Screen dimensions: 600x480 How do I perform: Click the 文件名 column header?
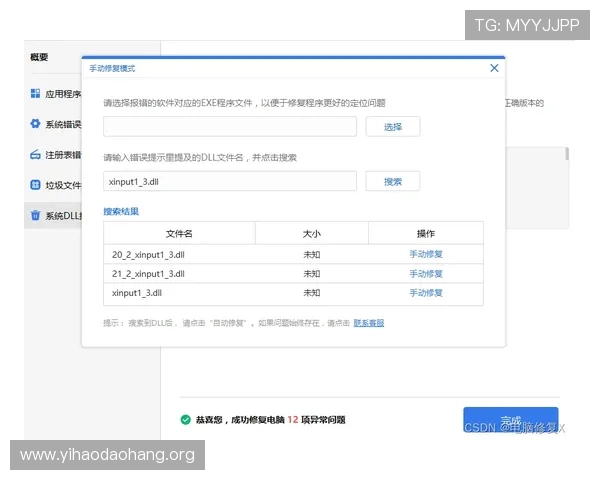point(179,233)
